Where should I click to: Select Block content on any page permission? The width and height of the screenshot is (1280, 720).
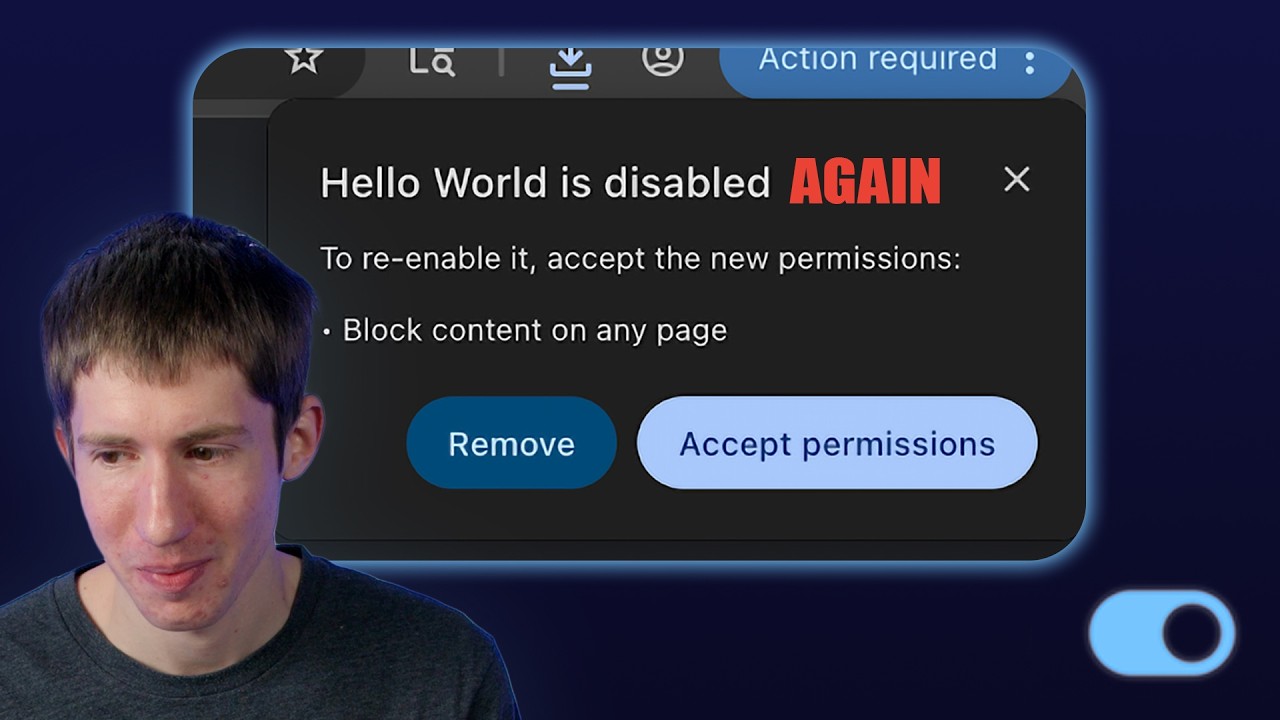[534, 330]
